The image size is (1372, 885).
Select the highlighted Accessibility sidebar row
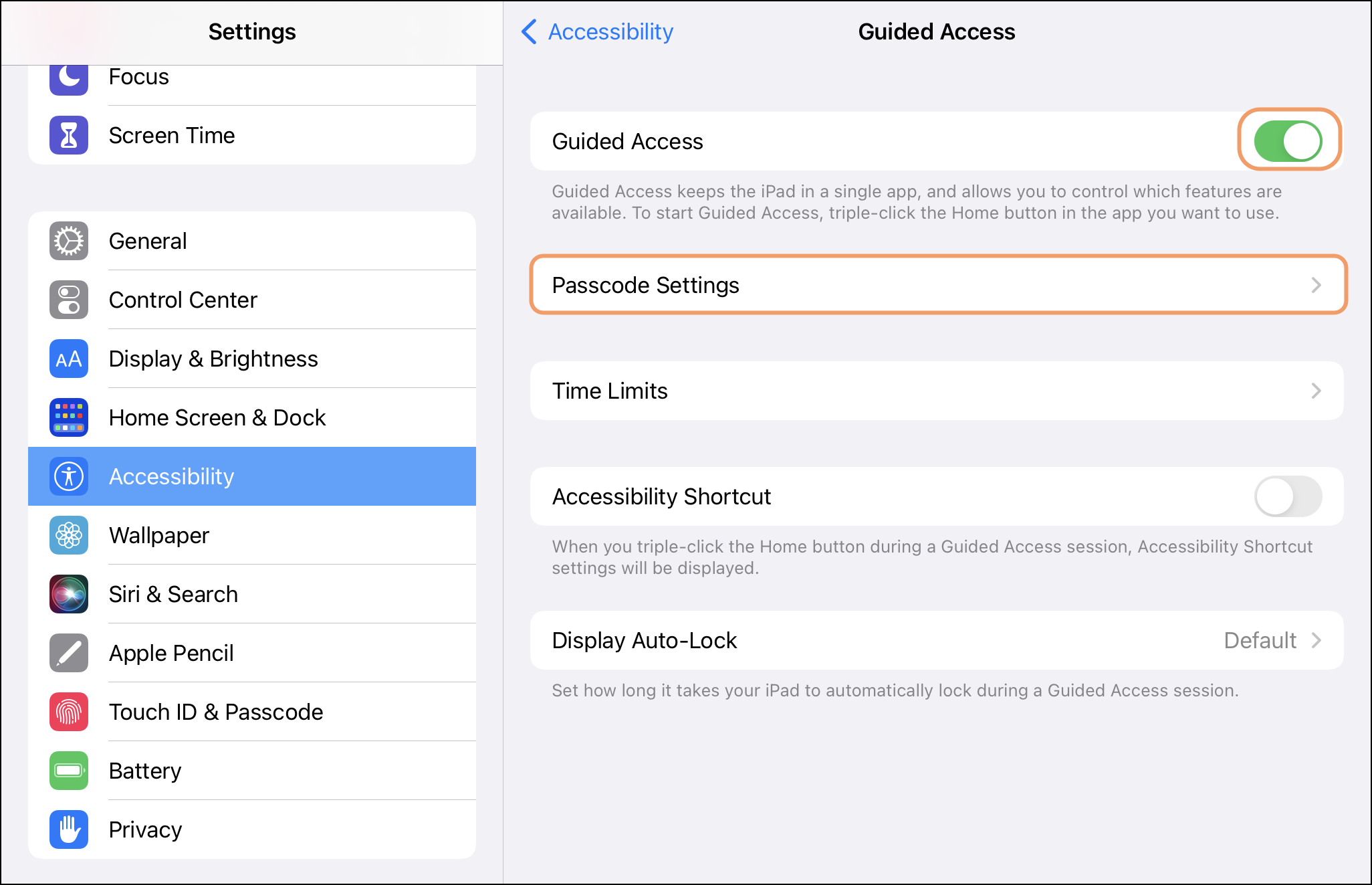251,476
